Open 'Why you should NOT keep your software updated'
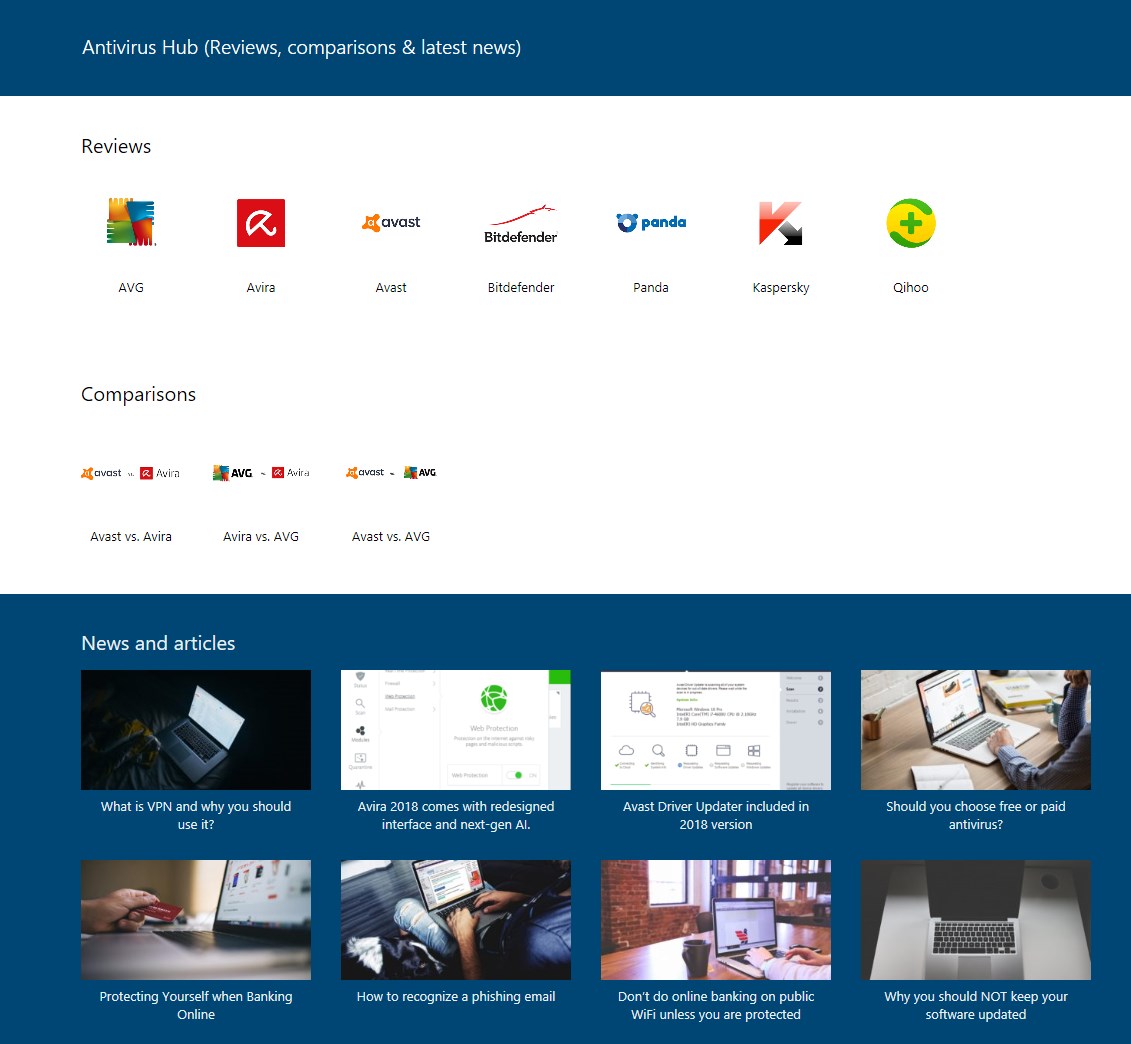The image size is (1131, 1044). pyautogui.click(x=976, y=1005)
